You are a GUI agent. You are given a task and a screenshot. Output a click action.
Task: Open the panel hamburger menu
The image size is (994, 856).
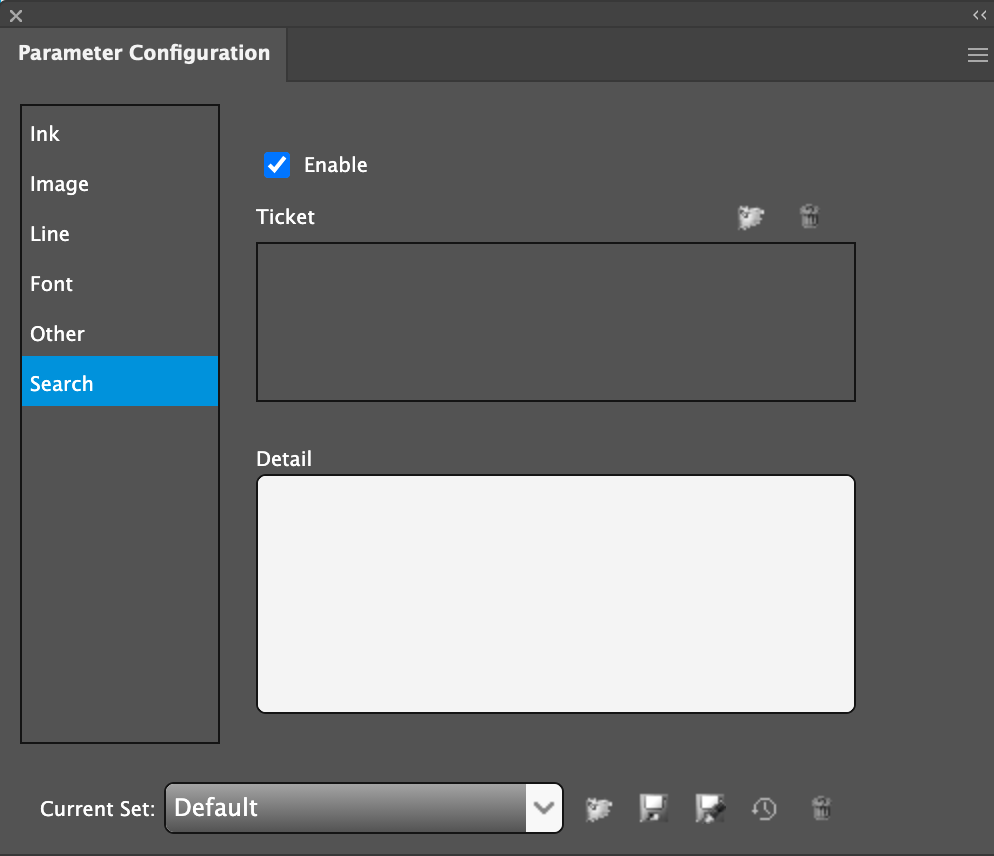click(977, 56)
